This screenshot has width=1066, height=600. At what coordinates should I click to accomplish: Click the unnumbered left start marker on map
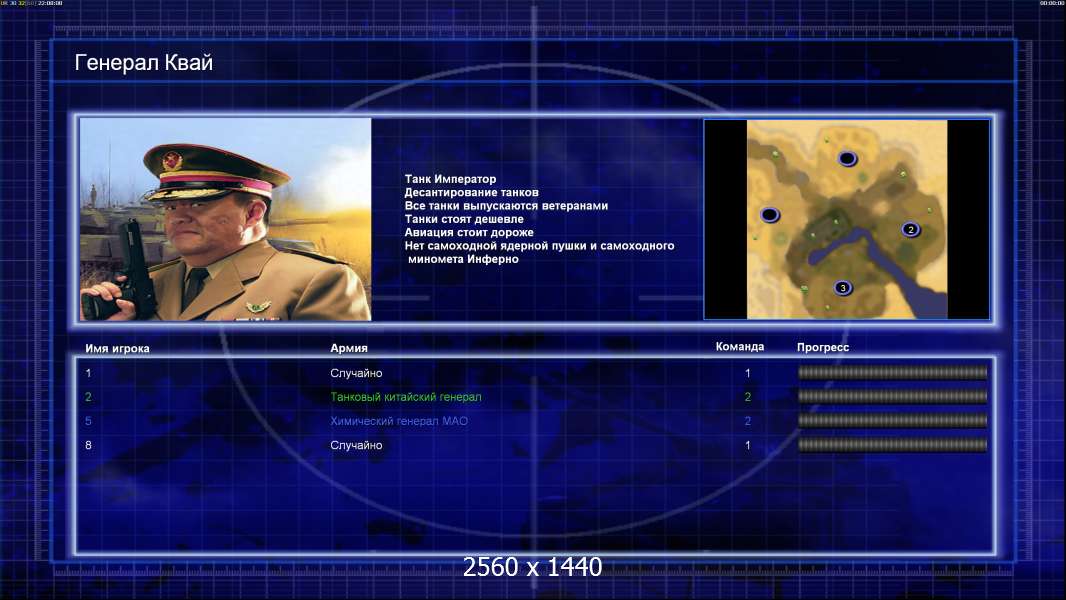(x=770, y=215)
